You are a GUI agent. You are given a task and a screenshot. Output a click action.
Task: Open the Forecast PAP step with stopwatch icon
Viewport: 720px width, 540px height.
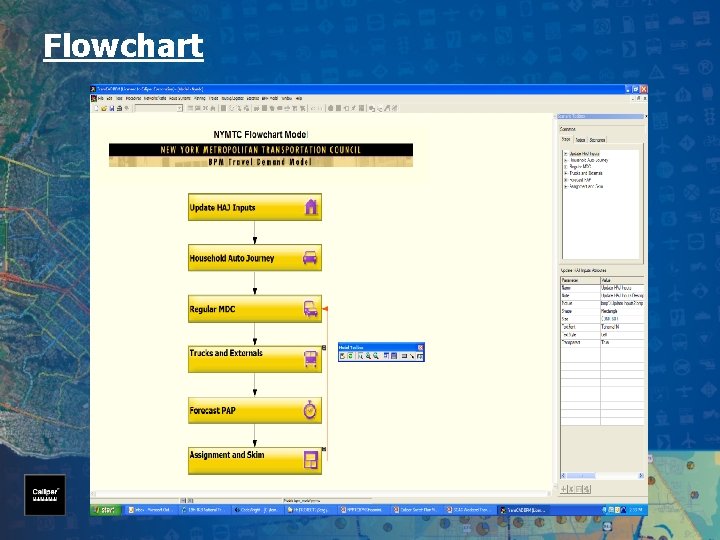click(x=255, y=410)
